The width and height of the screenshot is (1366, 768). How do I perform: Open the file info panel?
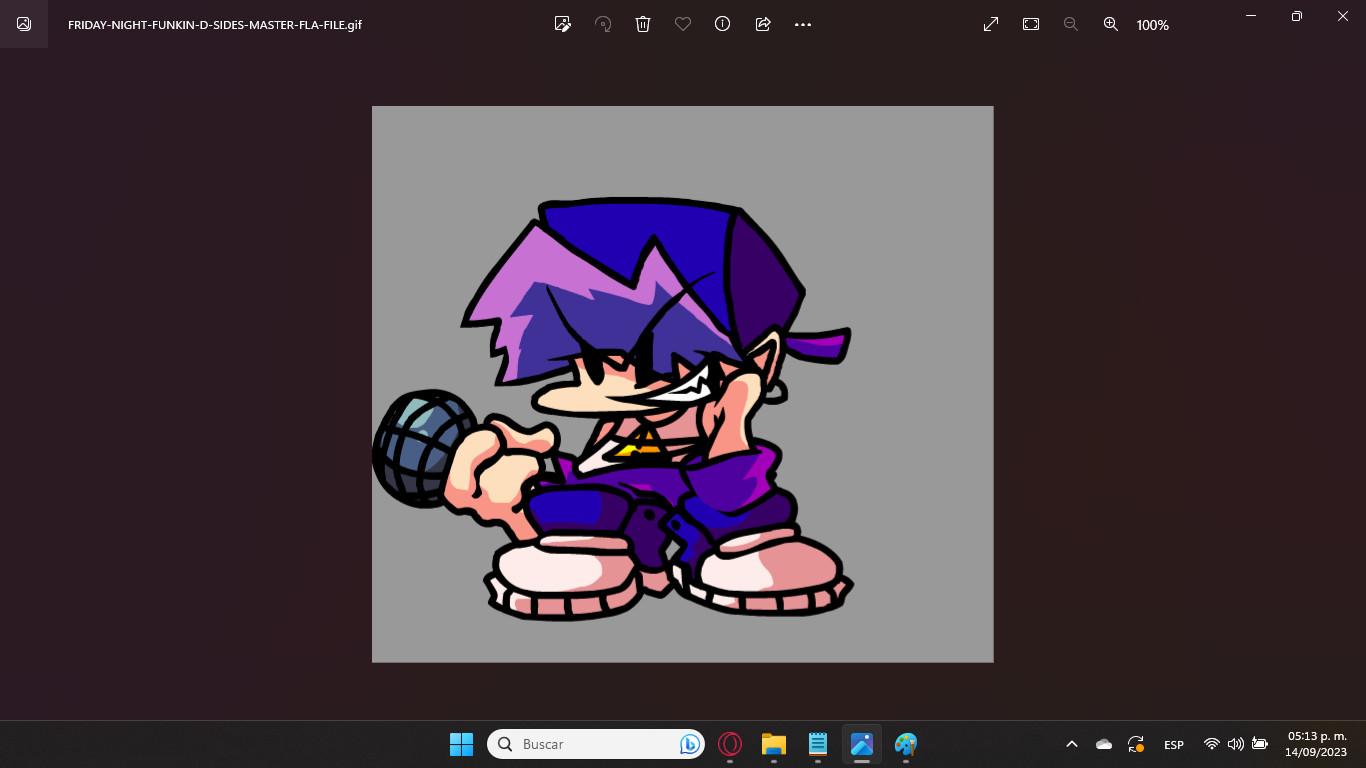coord(723,24)
